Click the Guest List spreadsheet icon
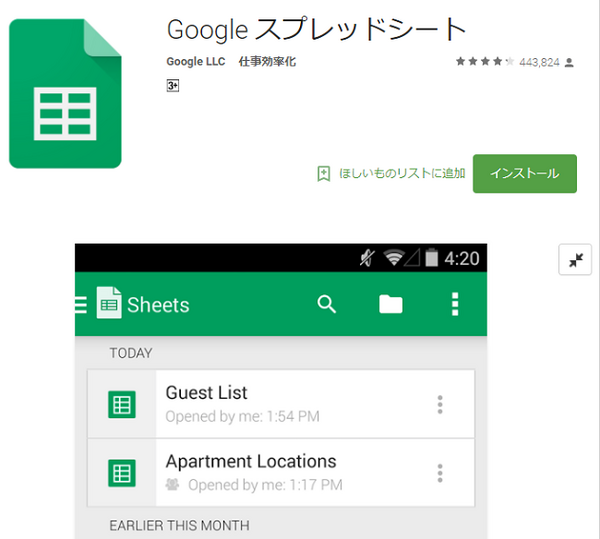Screen dimensions: 600x539 tap(122, 404)
